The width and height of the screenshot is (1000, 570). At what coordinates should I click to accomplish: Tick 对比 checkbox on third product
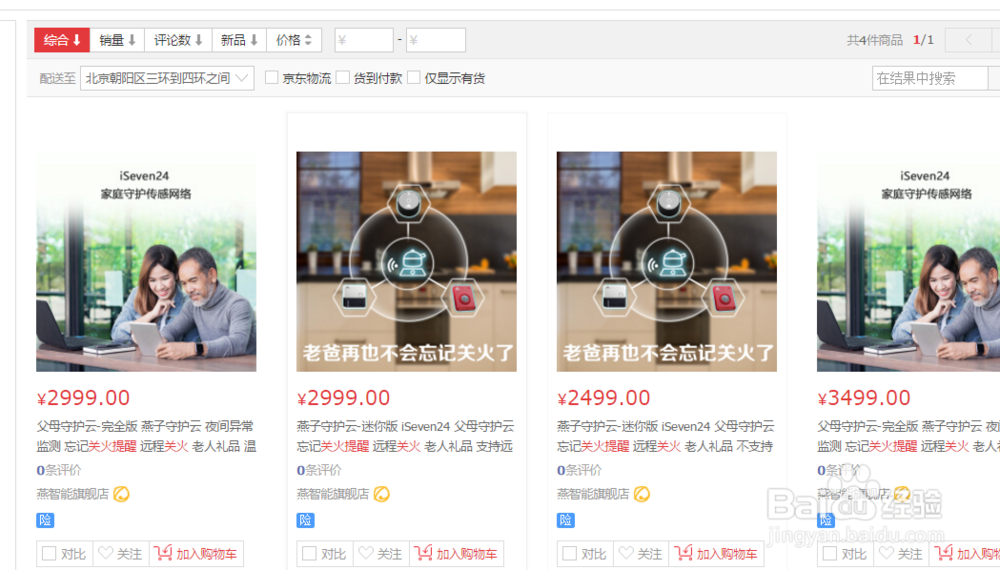(x=570, y=553)
